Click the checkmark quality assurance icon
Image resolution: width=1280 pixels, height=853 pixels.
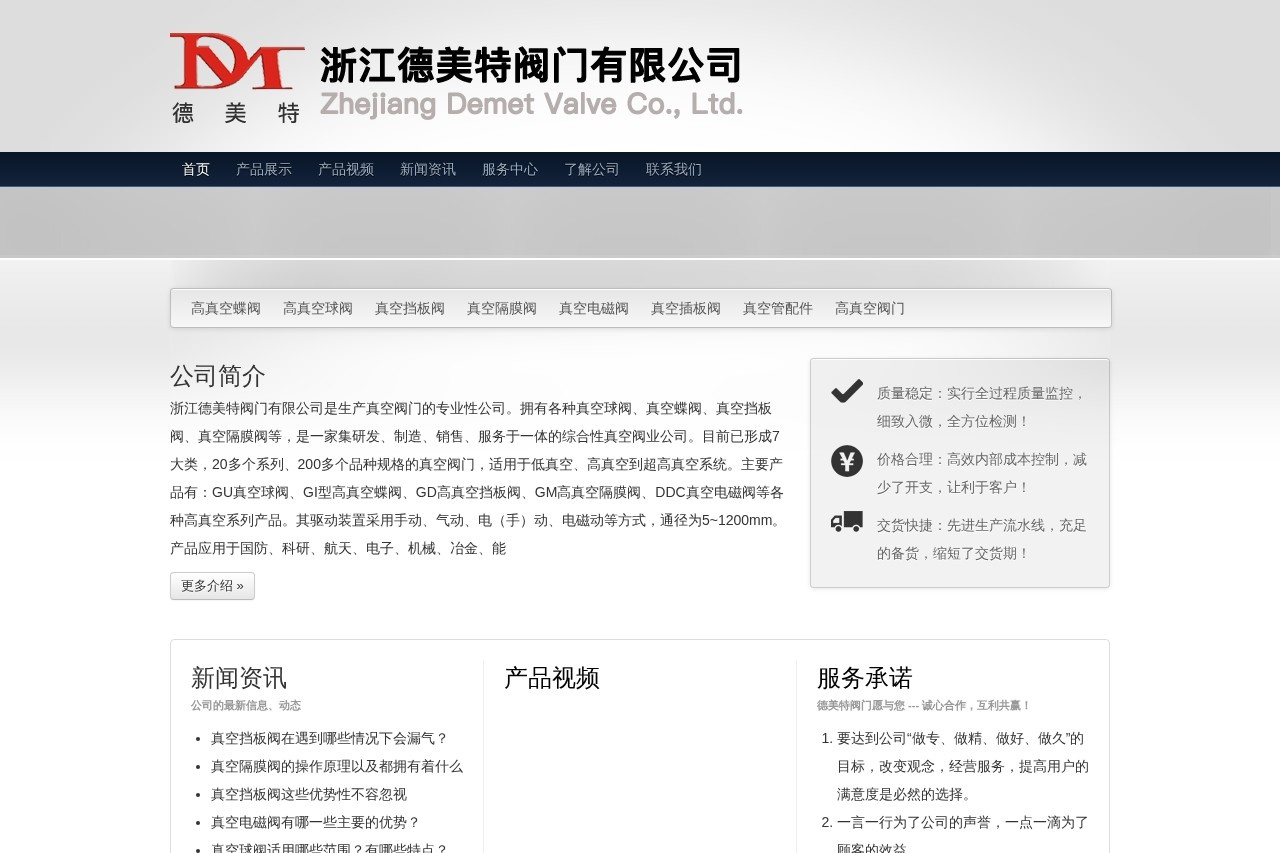846,392
